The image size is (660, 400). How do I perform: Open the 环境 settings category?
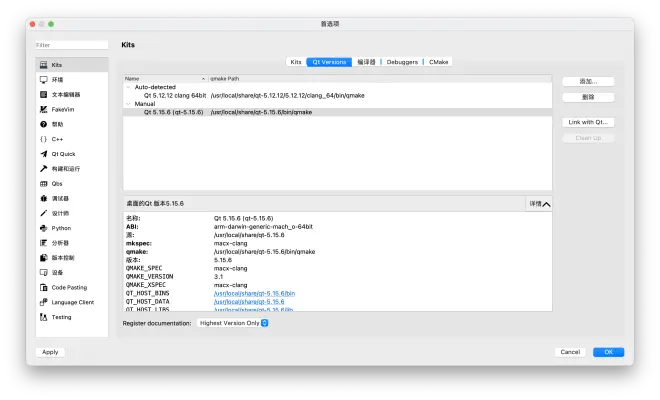pos(72,80)
